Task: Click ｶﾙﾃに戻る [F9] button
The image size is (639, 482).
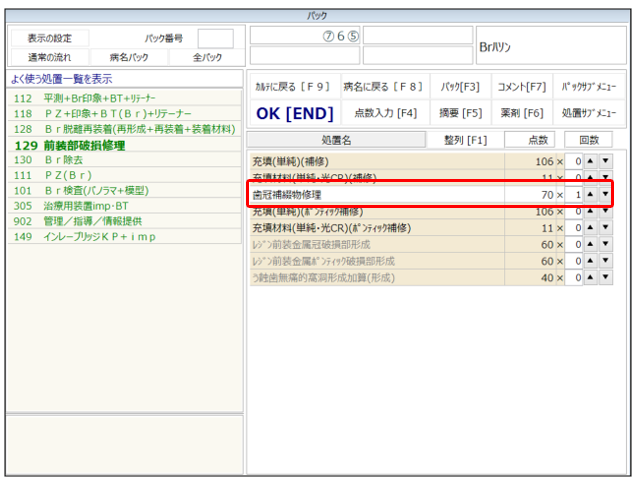Action: pos(292,86)
